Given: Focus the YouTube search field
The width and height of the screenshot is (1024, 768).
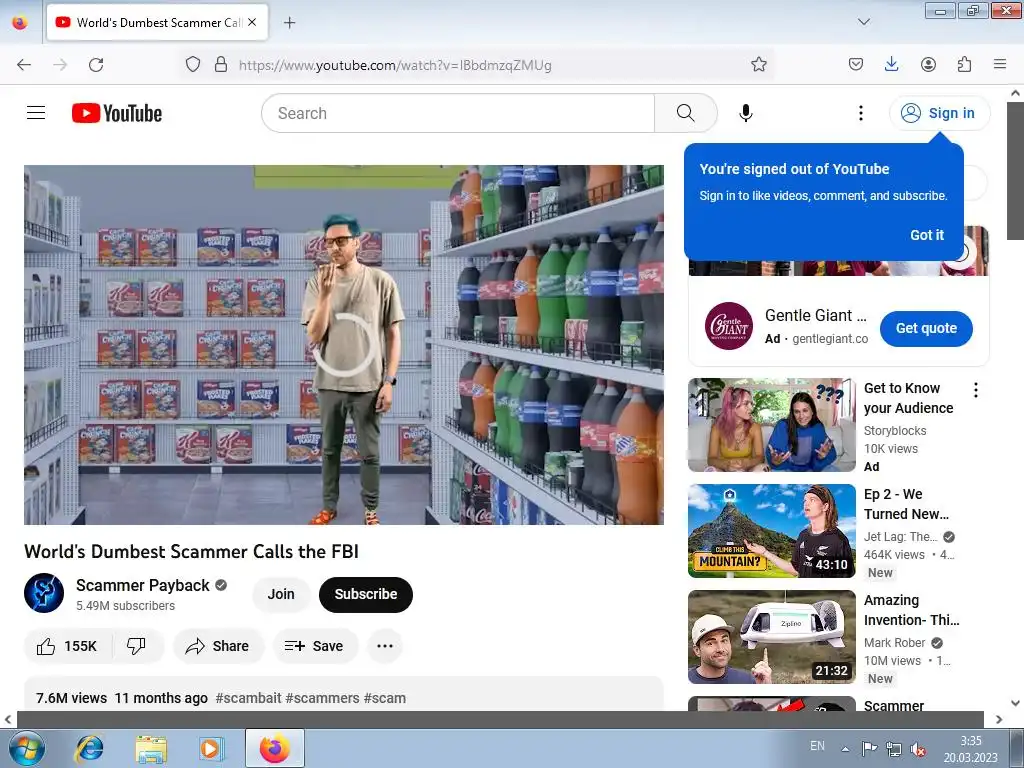Looking at the screenshot, I should [458, 113].
